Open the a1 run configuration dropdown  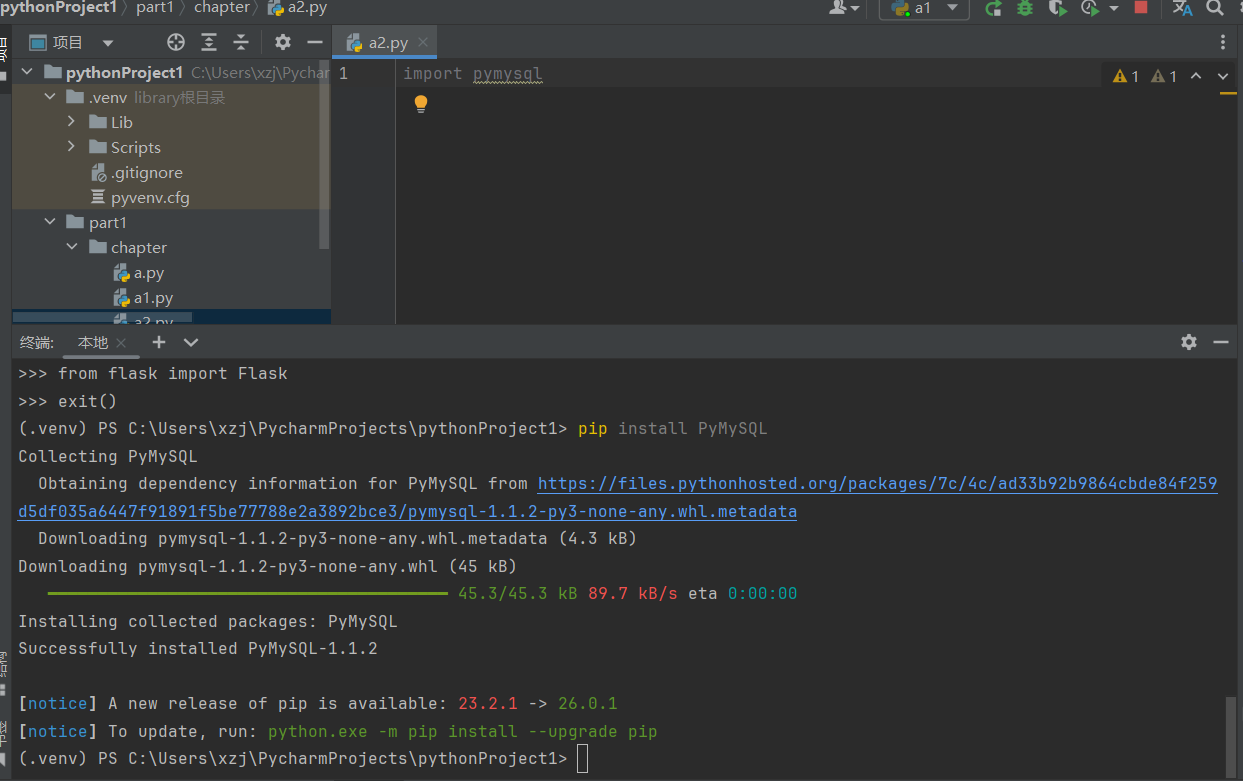coord(924,8)
